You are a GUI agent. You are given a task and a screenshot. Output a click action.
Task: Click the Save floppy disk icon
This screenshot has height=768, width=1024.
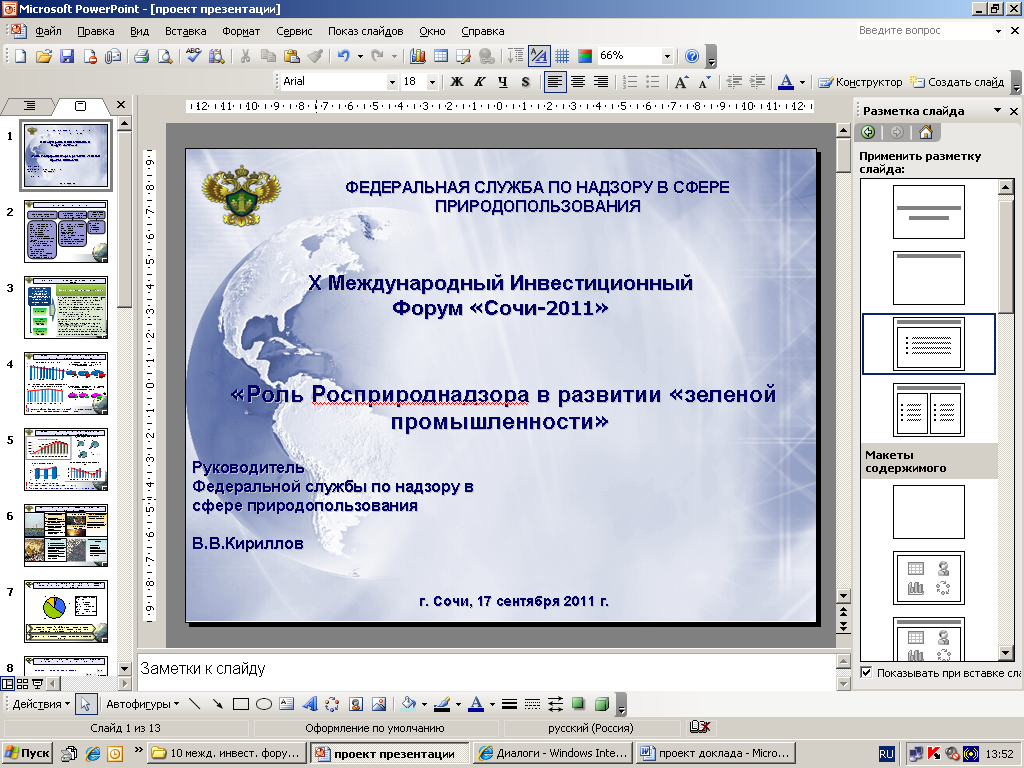click(67, 56)
